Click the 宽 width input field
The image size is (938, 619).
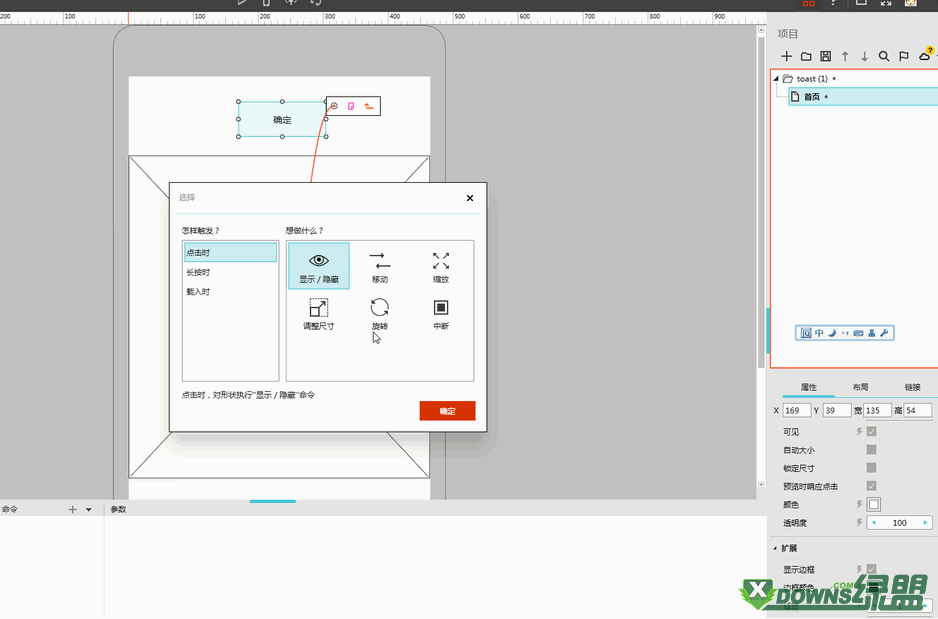[877, 410]
